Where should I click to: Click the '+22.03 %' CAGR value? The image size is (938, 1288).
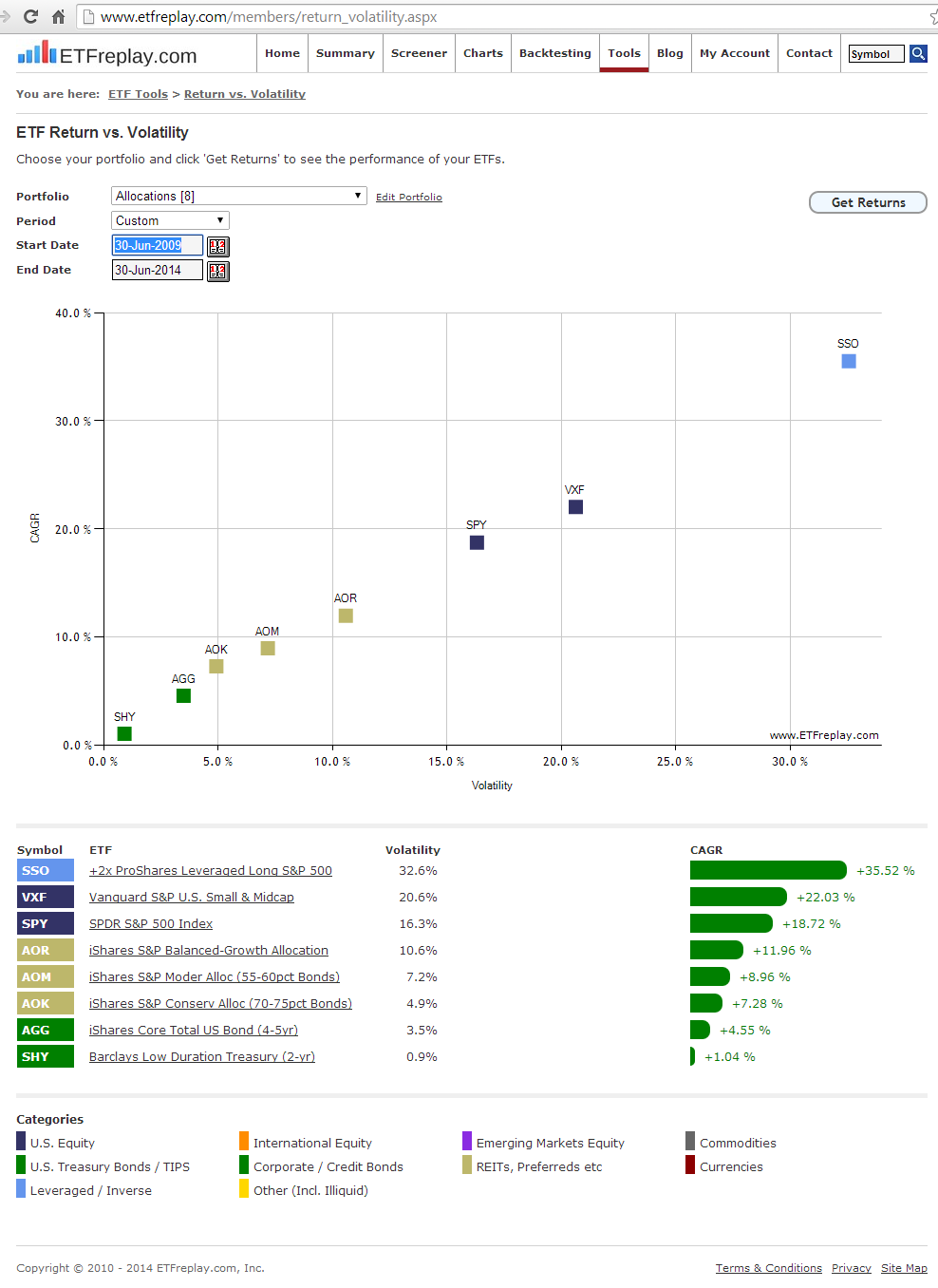(x=826, y=897)
